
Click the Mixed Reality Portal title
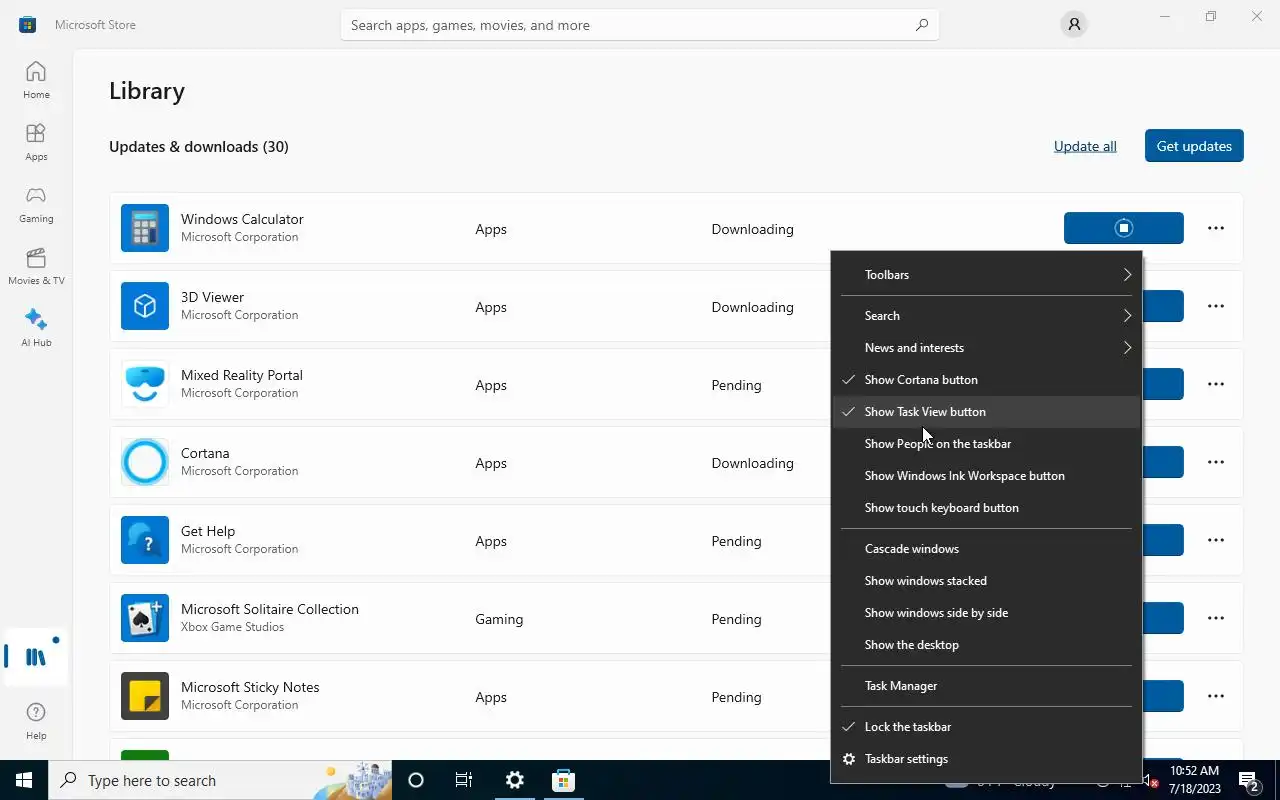tap(242, 375)
